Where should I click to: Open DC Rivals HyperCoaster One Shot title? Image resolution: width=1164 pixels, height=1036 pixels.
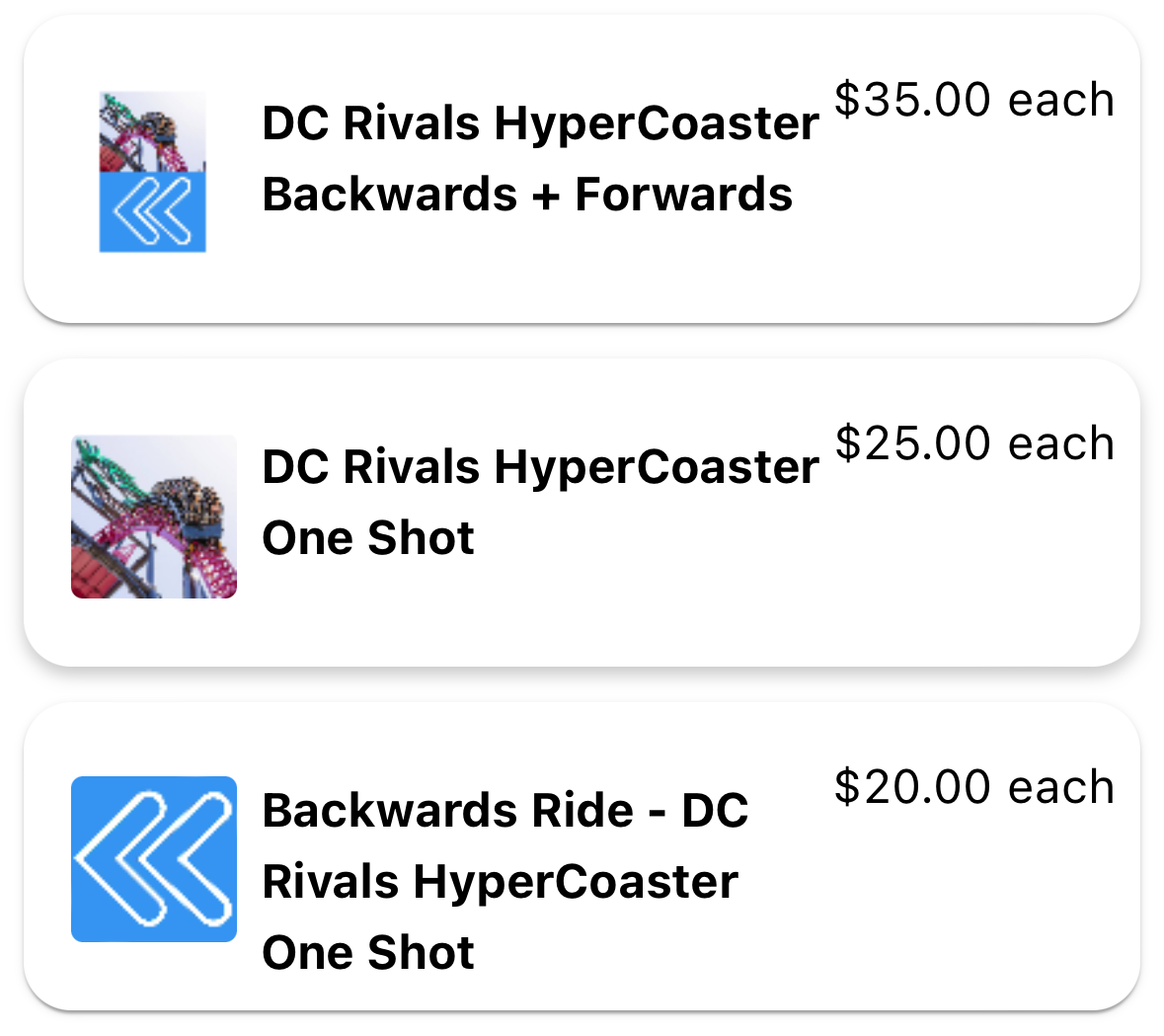click(x=540, y=502)
